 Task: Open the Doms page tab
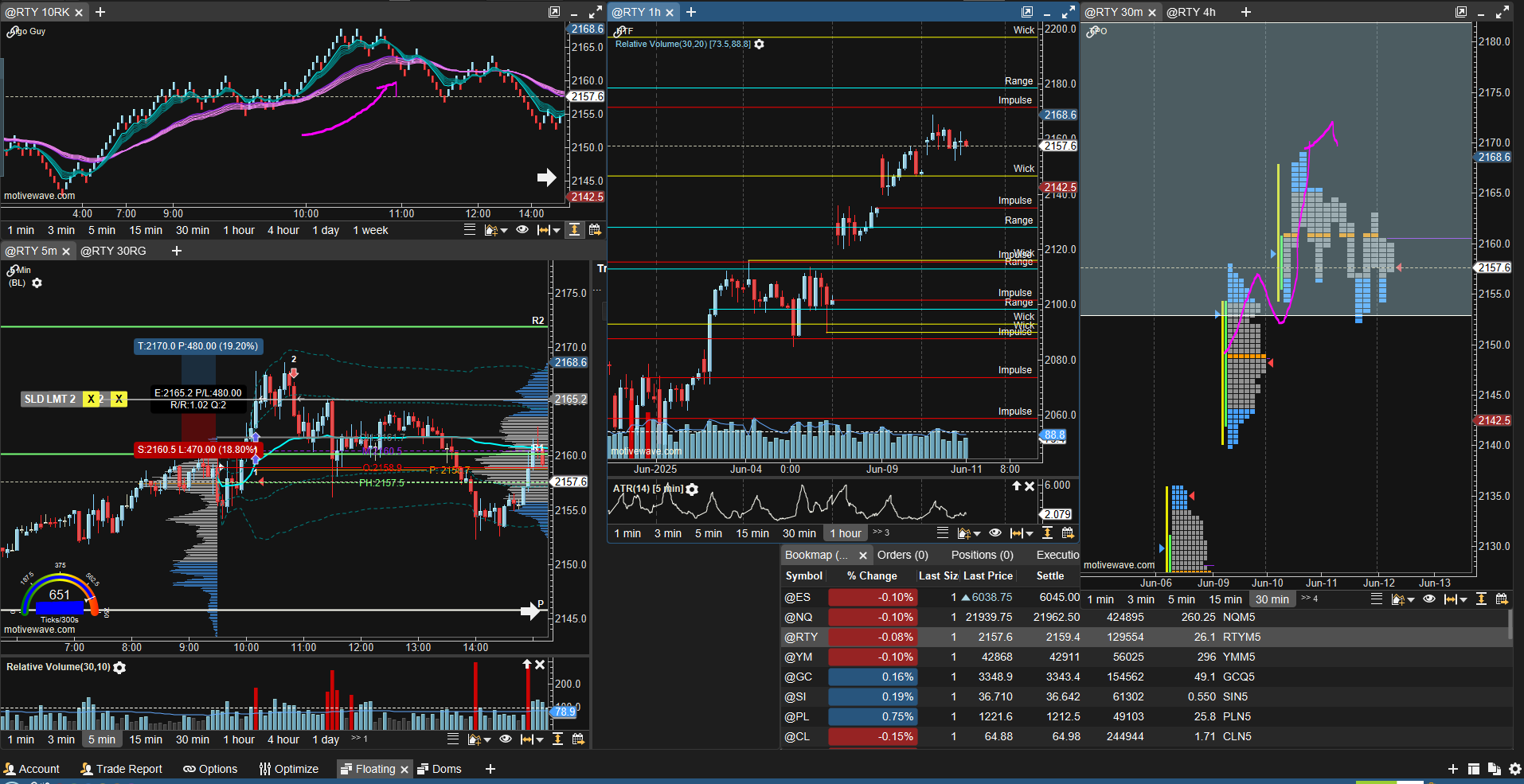[440, 769]
